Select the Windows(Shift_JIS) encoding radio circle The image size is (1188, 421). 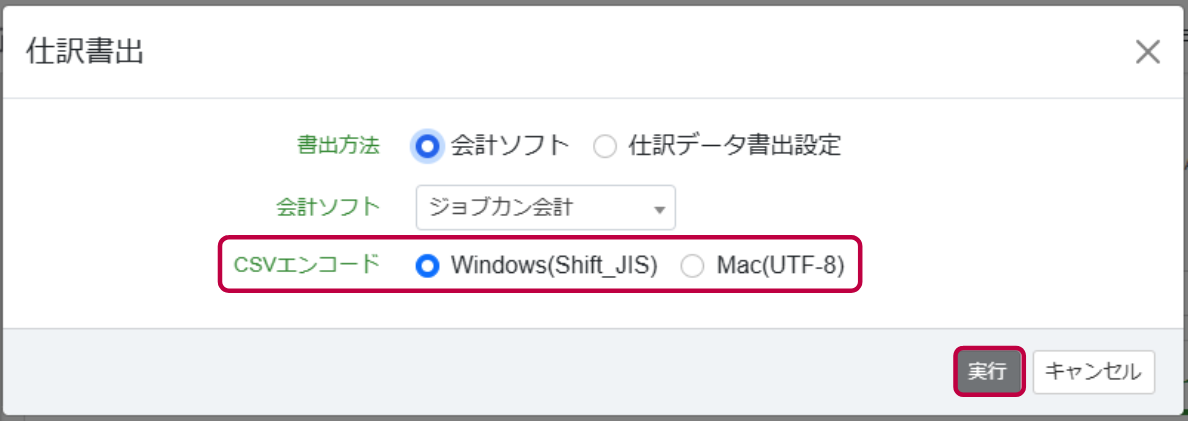[x=428, y=266]
